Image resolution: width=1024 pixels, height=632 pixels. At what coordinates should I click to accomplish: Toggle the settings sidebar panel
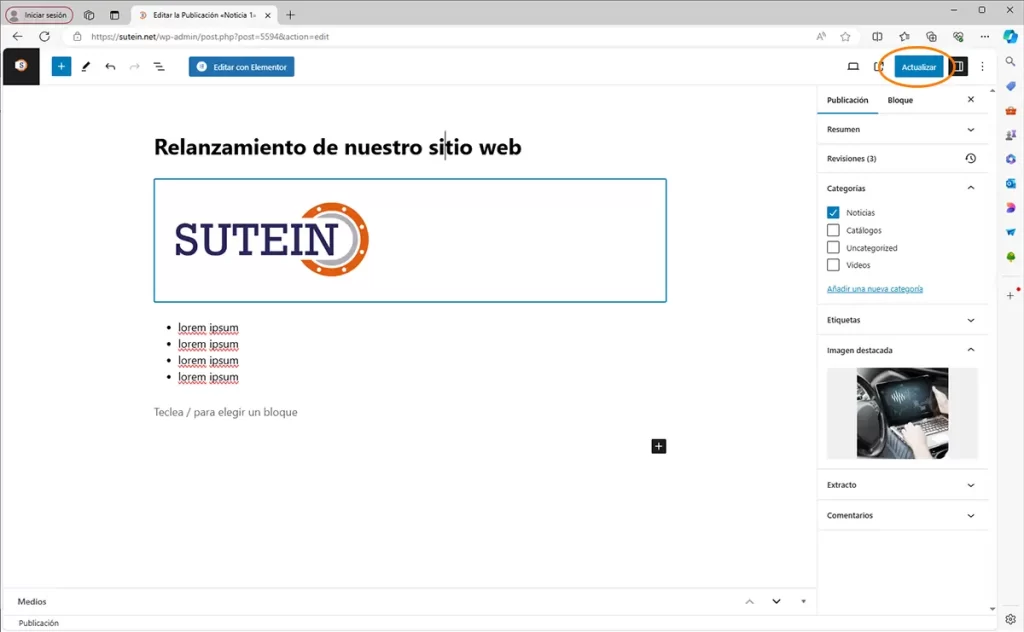click(x=958, y=67)
